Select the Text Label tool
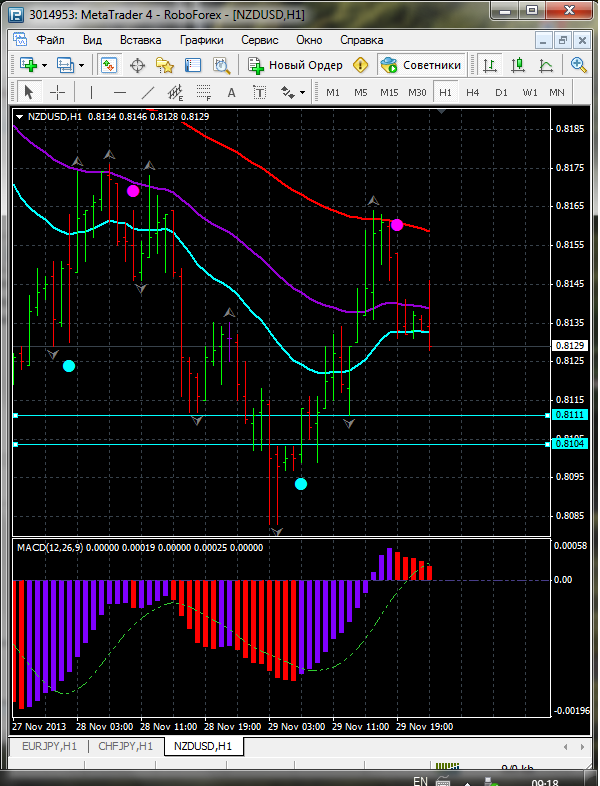 [259, 92]
